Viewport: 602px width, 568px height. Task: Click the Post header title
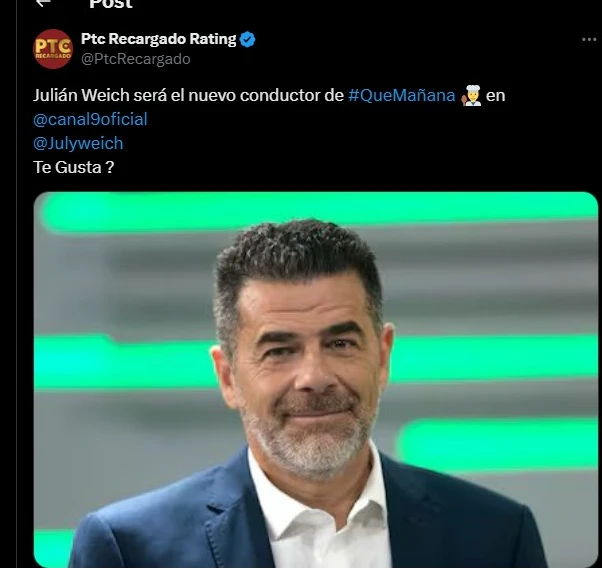[110, 4]
